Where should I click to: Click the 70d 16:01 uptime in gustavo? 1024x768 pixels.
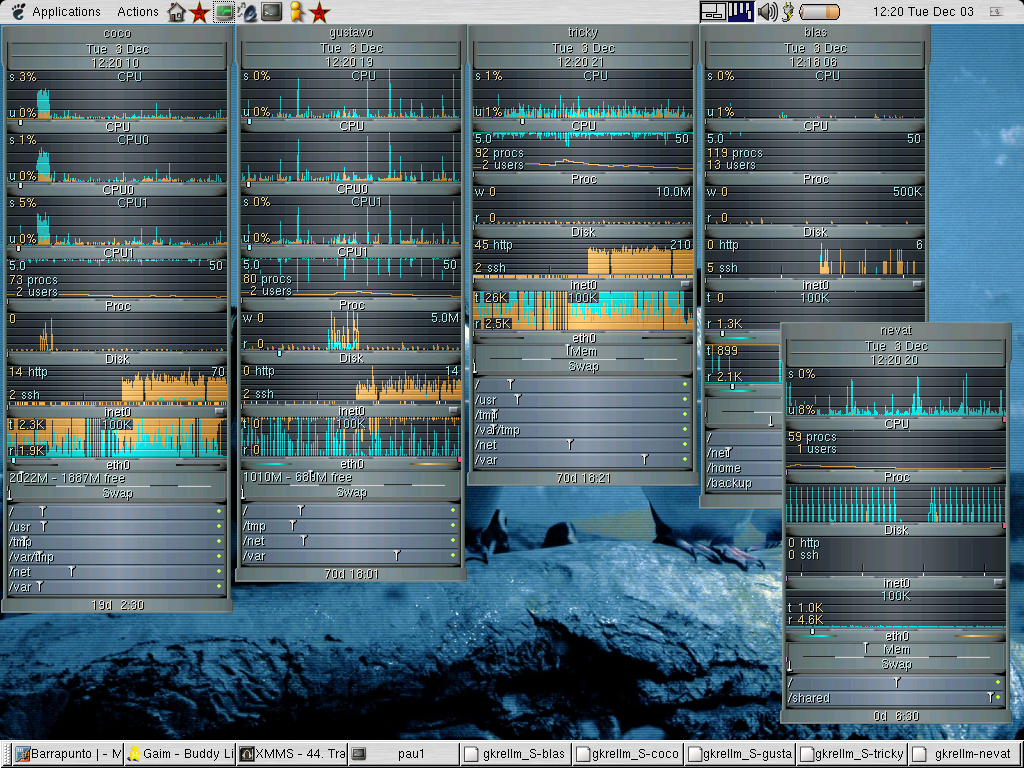pyautogui.click(x=351, y=574)
